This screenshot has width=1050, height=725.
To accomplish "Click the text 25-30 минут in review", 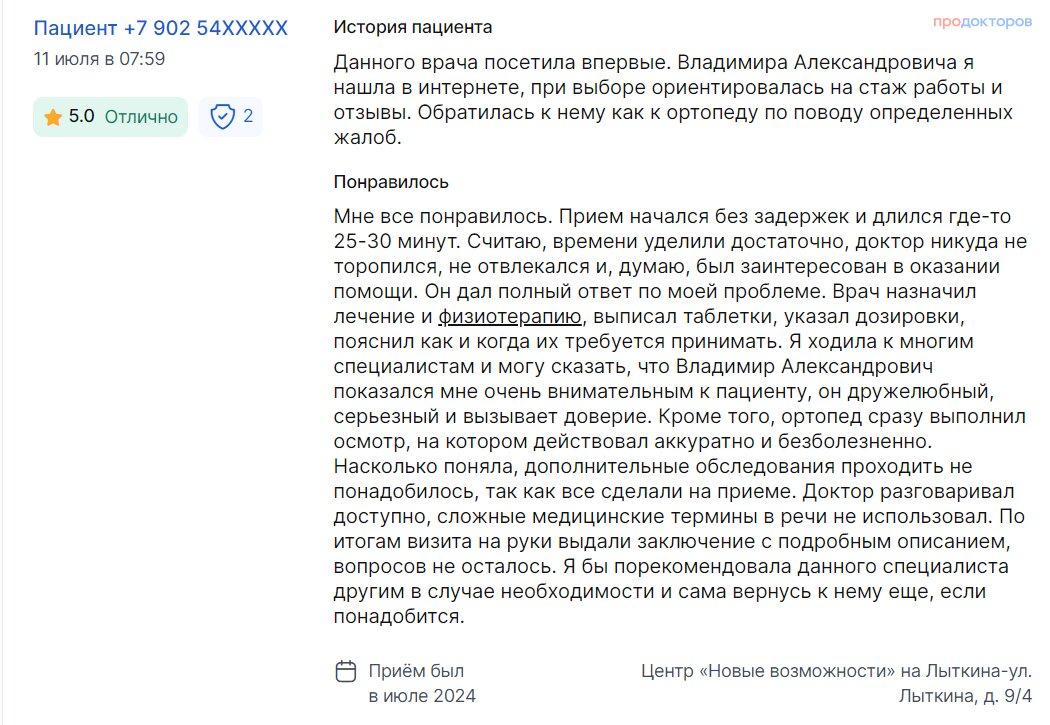I will tap(397, 241).
